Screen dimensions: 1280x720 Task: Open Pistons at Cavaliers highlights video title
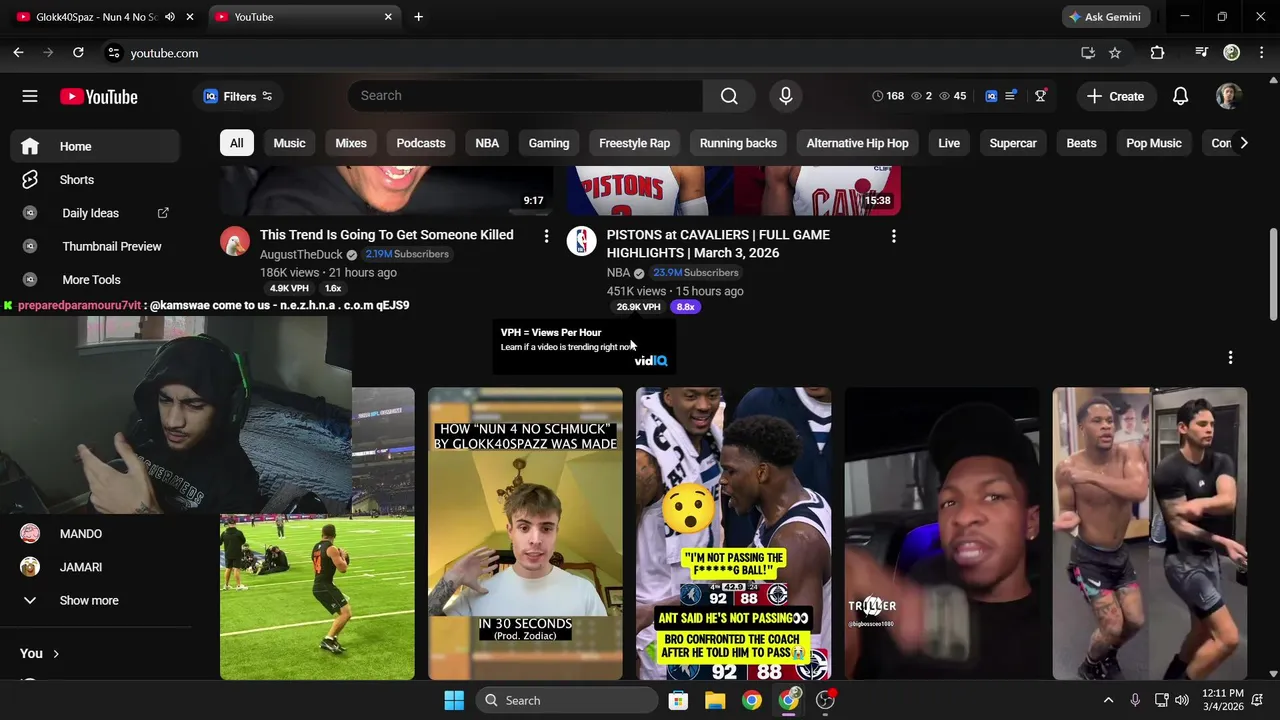coord(718,244)
